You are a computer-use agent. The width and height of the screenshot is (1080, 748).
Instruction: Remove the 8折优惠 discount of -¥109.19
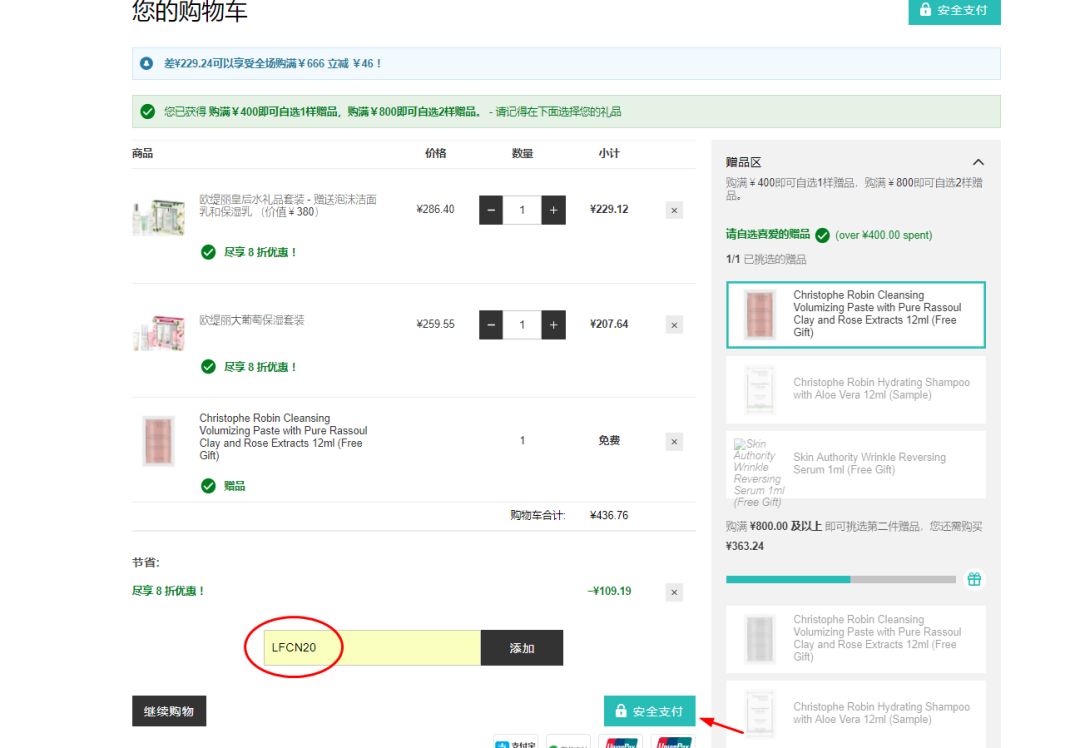[674, 592]
